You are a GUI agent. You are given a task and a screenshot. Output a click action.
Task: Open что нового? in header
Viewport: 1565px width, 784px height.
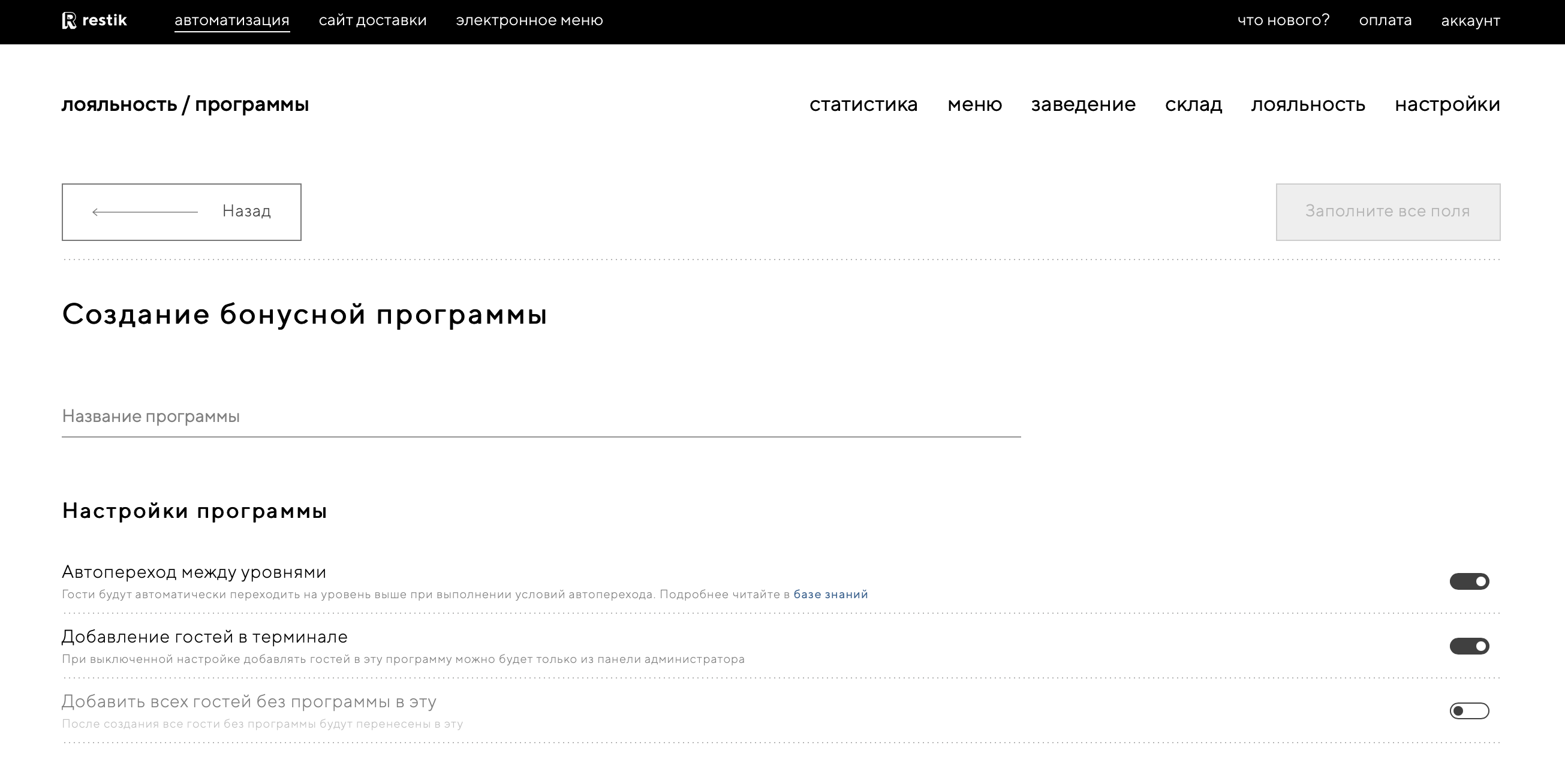tap(1283, 20)
